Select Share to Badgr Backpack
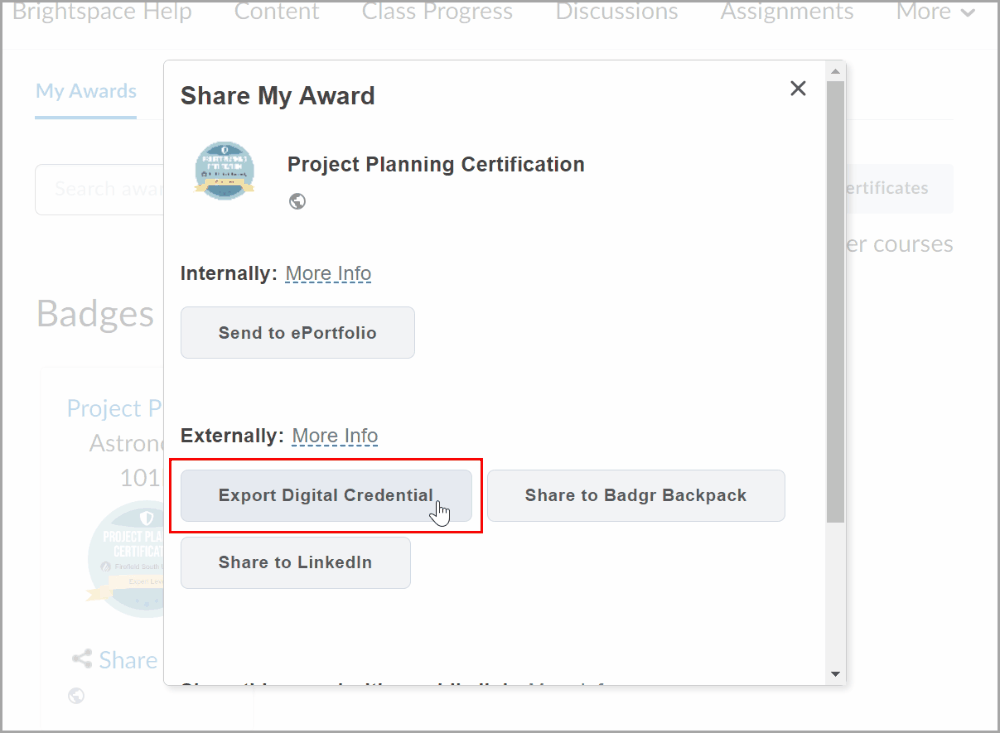 tap(635, 496)
